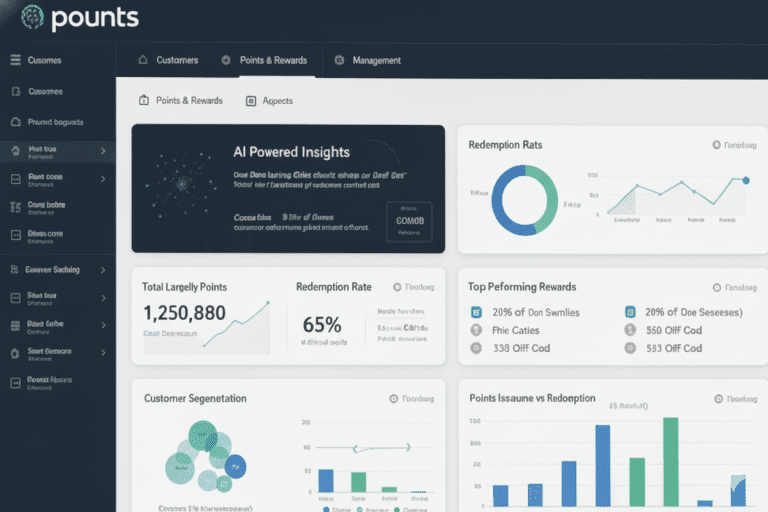Select the Points & Rewards top tab
The width and height of the screenshot is (768, 512).
tap(273, 60)
